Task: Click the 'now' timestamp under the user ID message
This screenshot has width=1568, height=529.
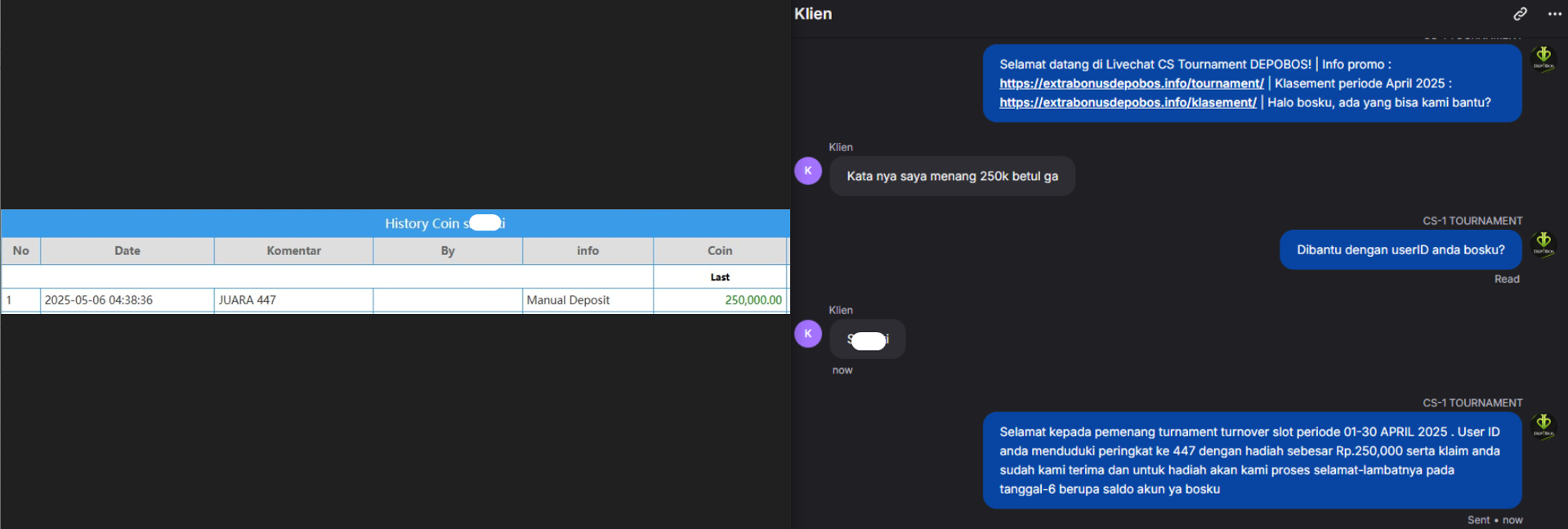Action: pos(842,370)
